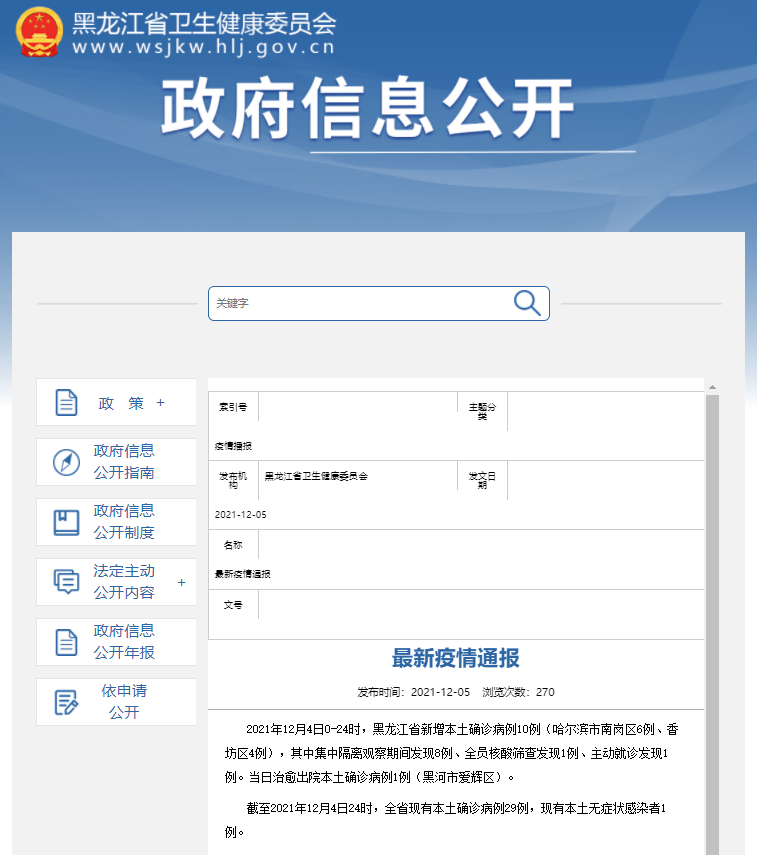Click the magnifier search icon
Screen dimensions: 757x855
coord(527,303)
